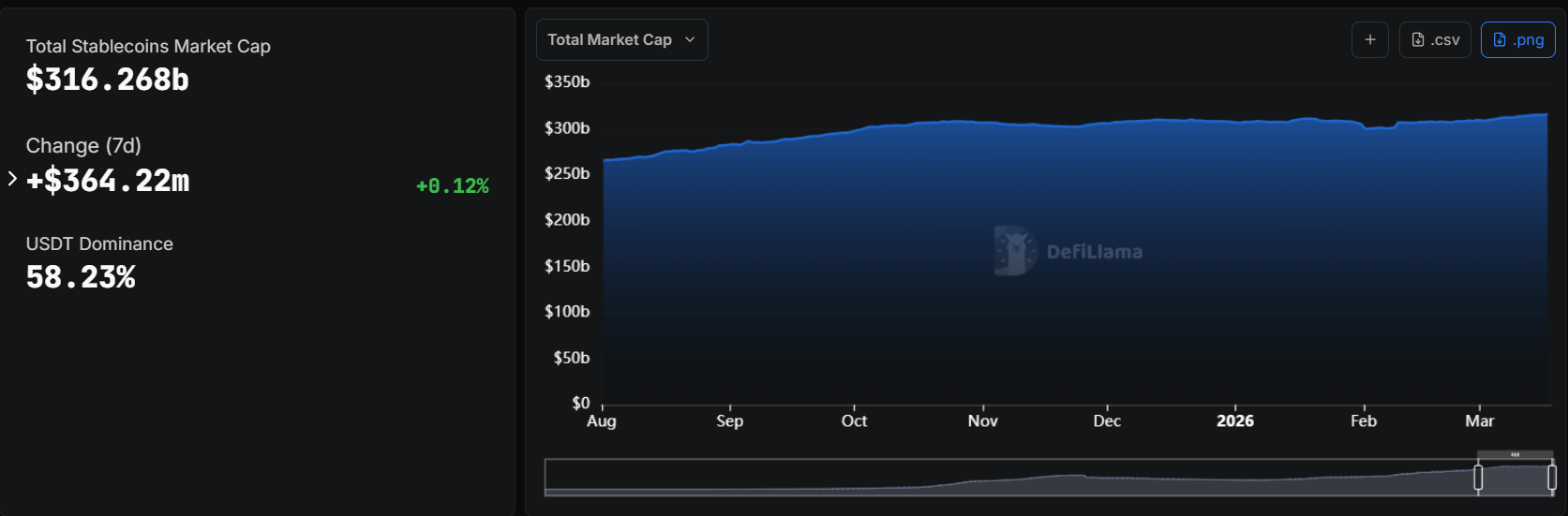The width and height of the screenshot is (1568, 516).
Task: Click the +$364.22m weekly change value
Action: [x=108, y=181]
